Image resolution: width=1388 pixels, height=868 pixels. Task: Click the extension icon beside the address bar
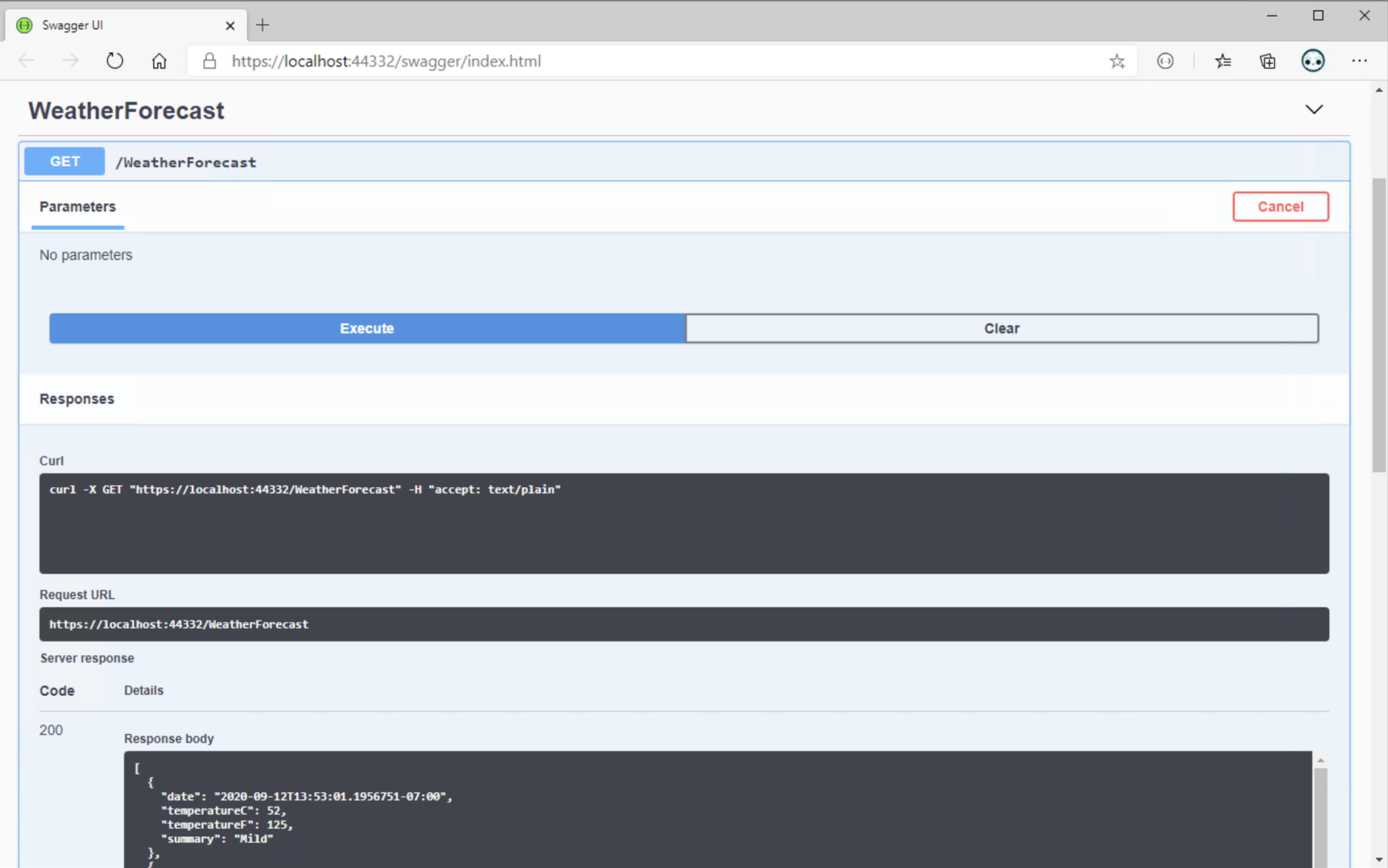pos(1166,61)
